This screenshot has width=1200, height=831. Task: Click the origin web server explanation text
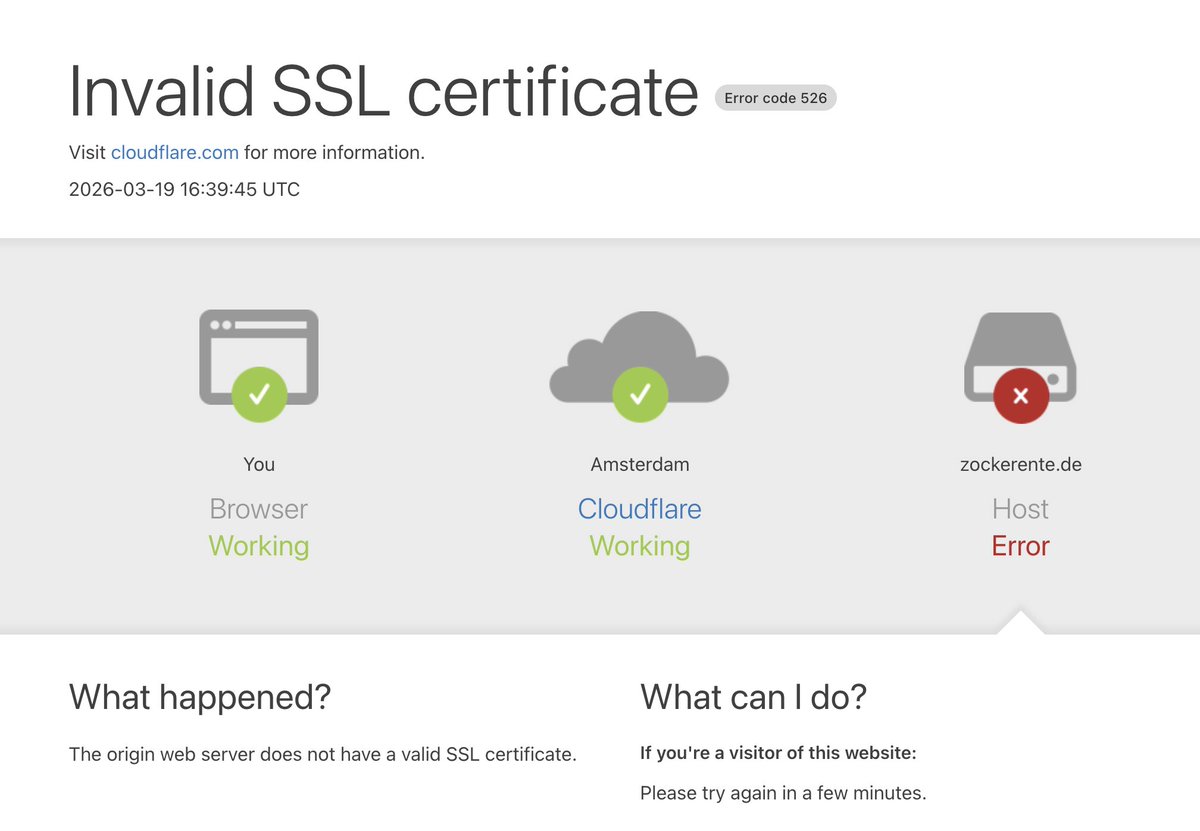point(323,754)
